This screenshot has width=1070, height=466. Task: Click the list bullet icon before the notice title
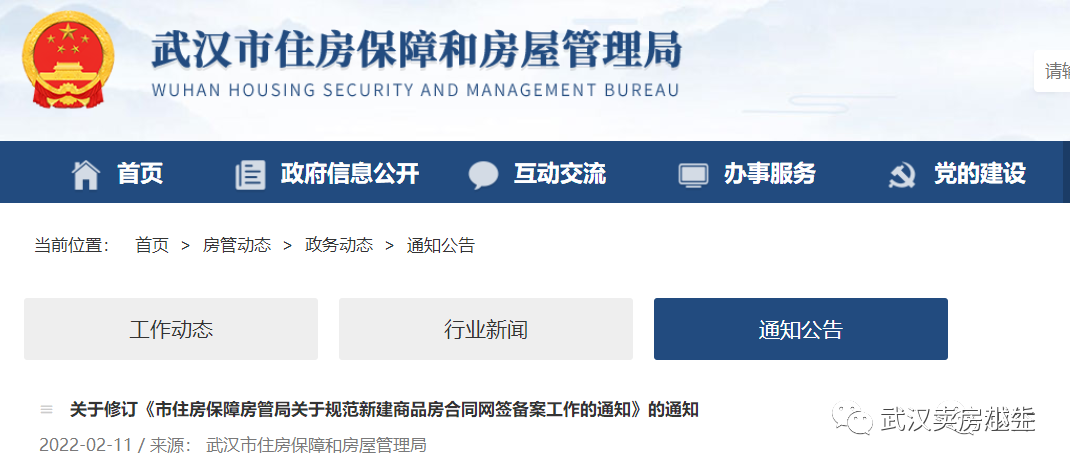(46, 410)
